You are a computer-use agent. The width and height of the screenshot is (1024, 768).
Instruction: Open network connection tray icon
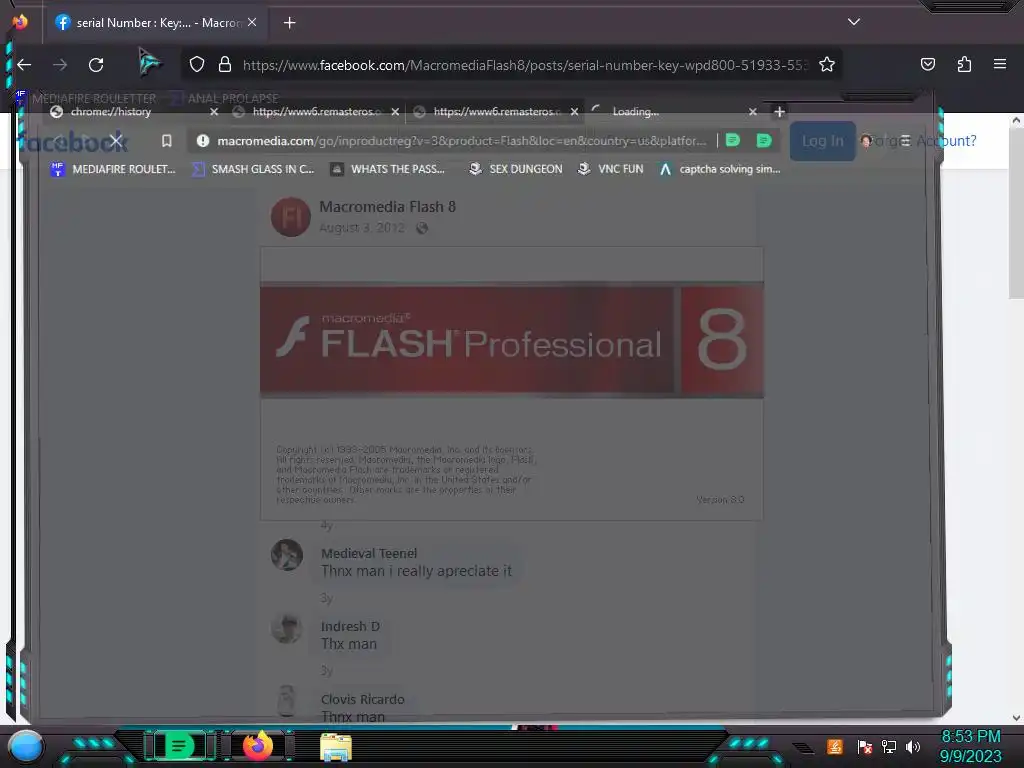(888, 746)
